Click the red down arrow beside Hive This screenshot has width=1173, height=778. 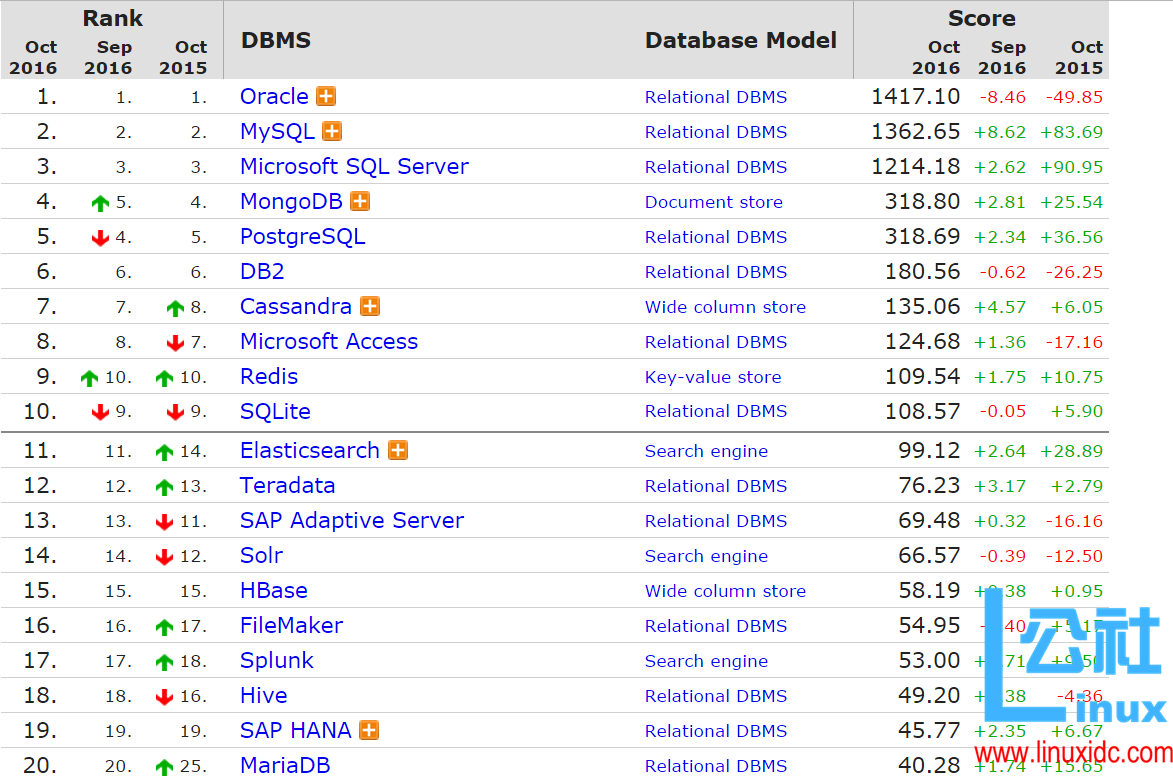pyautogui.click(x=163, y=695)
